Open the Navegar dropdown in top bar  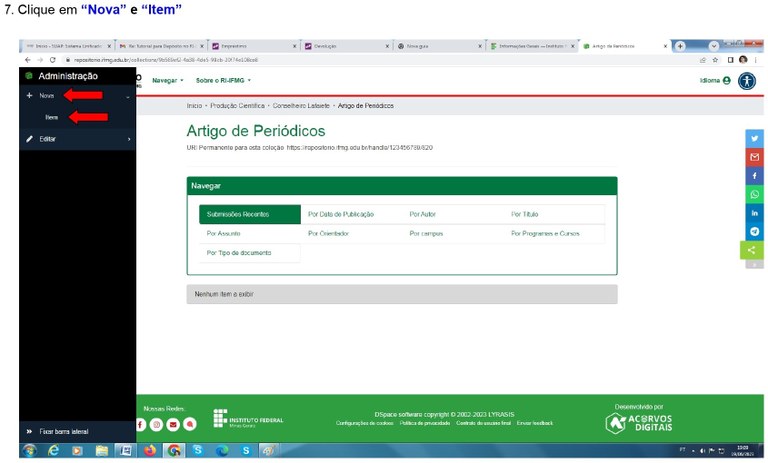[x=167, y=80]
